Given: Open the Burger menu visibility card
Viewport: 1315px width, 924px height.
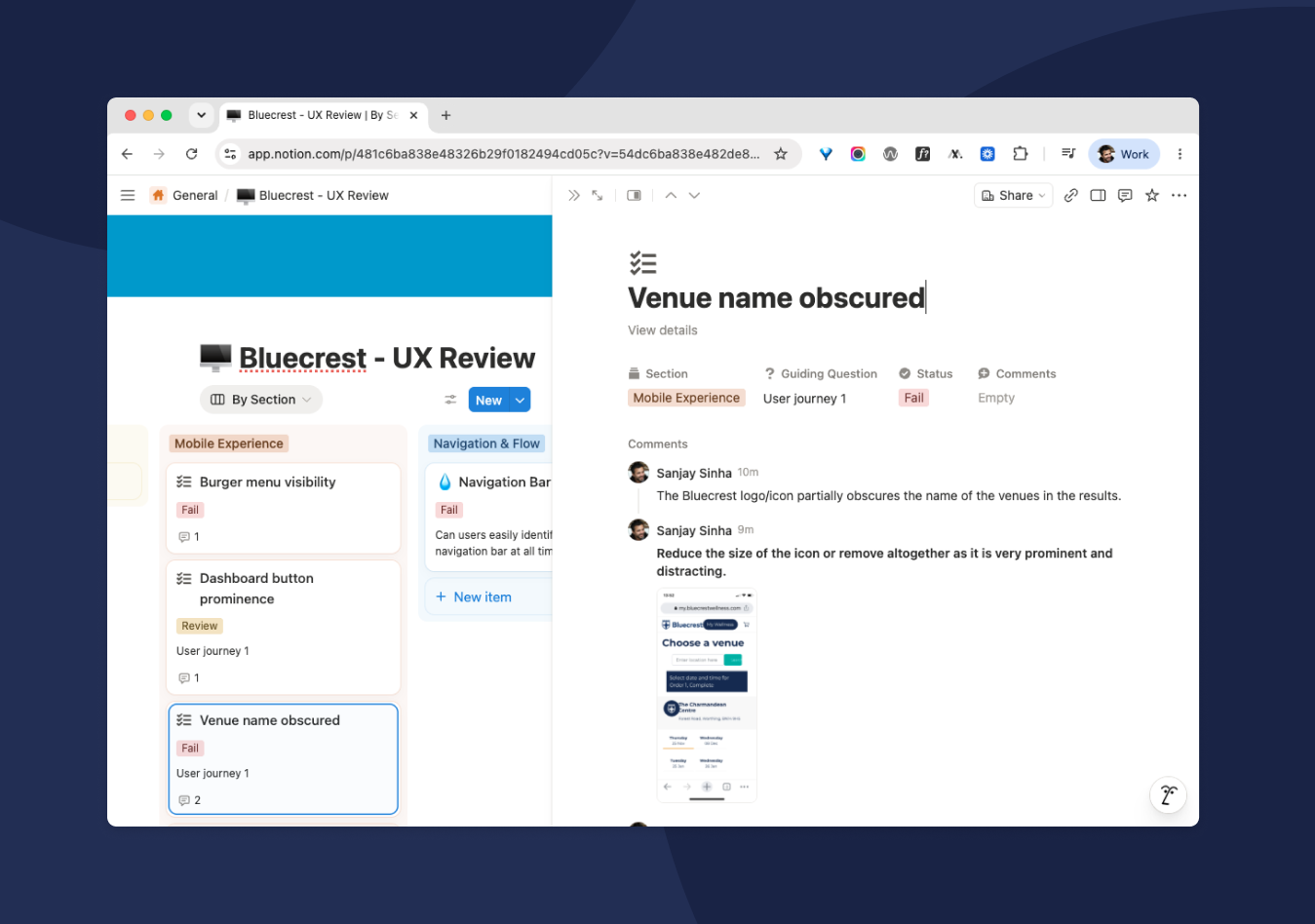Looking at the screenshot, I should pyautogui.click(x=284, y=508).
